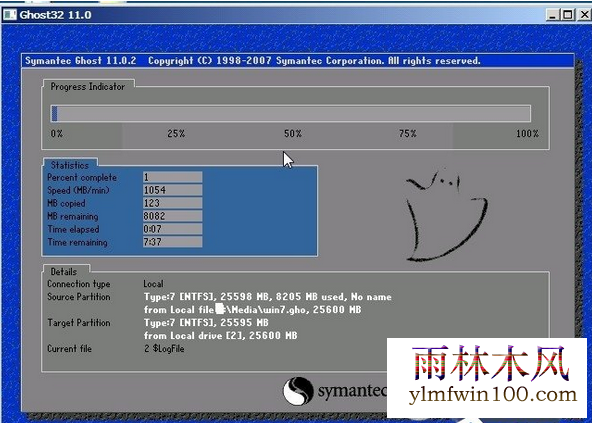The image size is (592, 423).
Task: Click the 100% progress label
Action: 527,133
